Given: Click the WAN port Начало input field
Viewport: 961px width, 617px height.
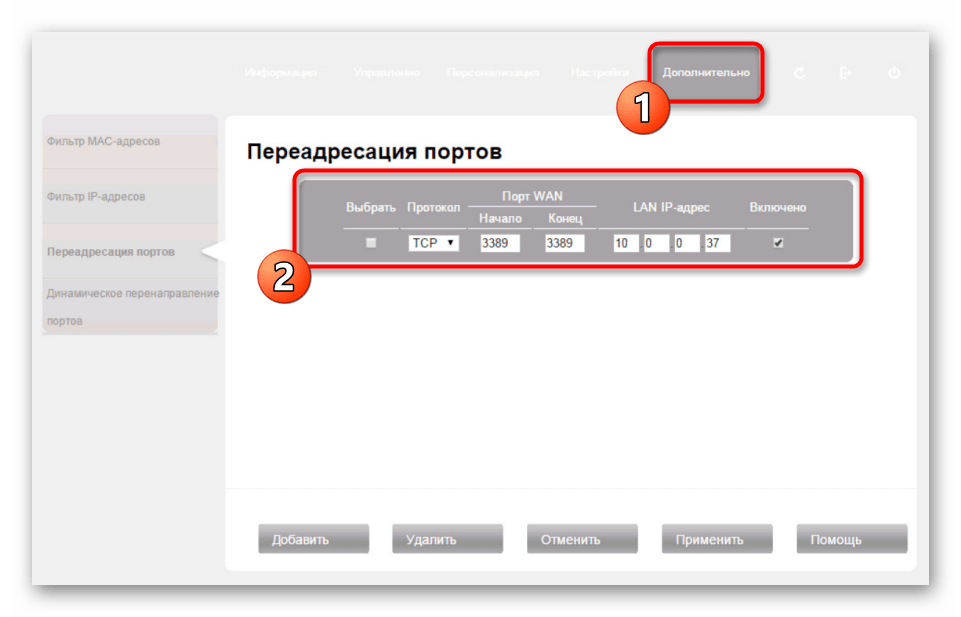Looking at the screenshot, I should [499, 243].
